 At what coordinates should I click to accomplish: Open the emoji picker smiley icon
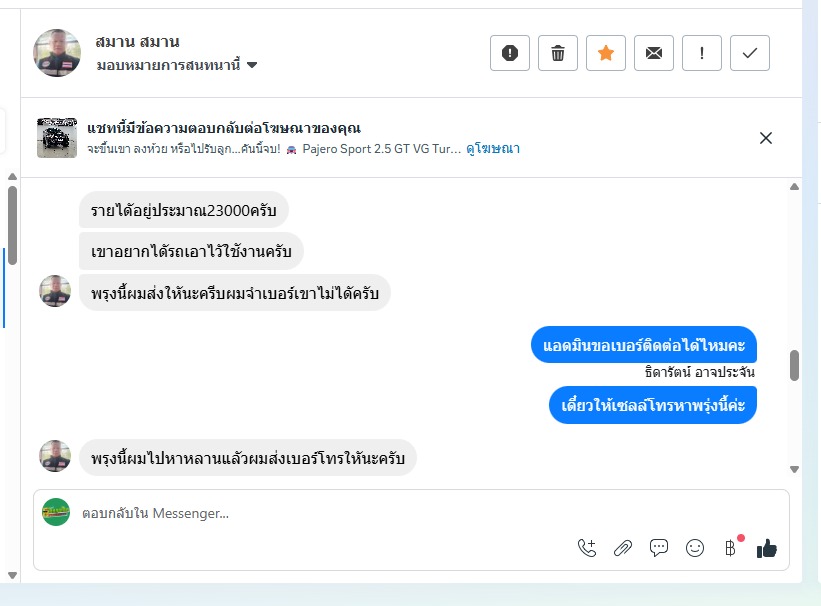click(695, 548)
